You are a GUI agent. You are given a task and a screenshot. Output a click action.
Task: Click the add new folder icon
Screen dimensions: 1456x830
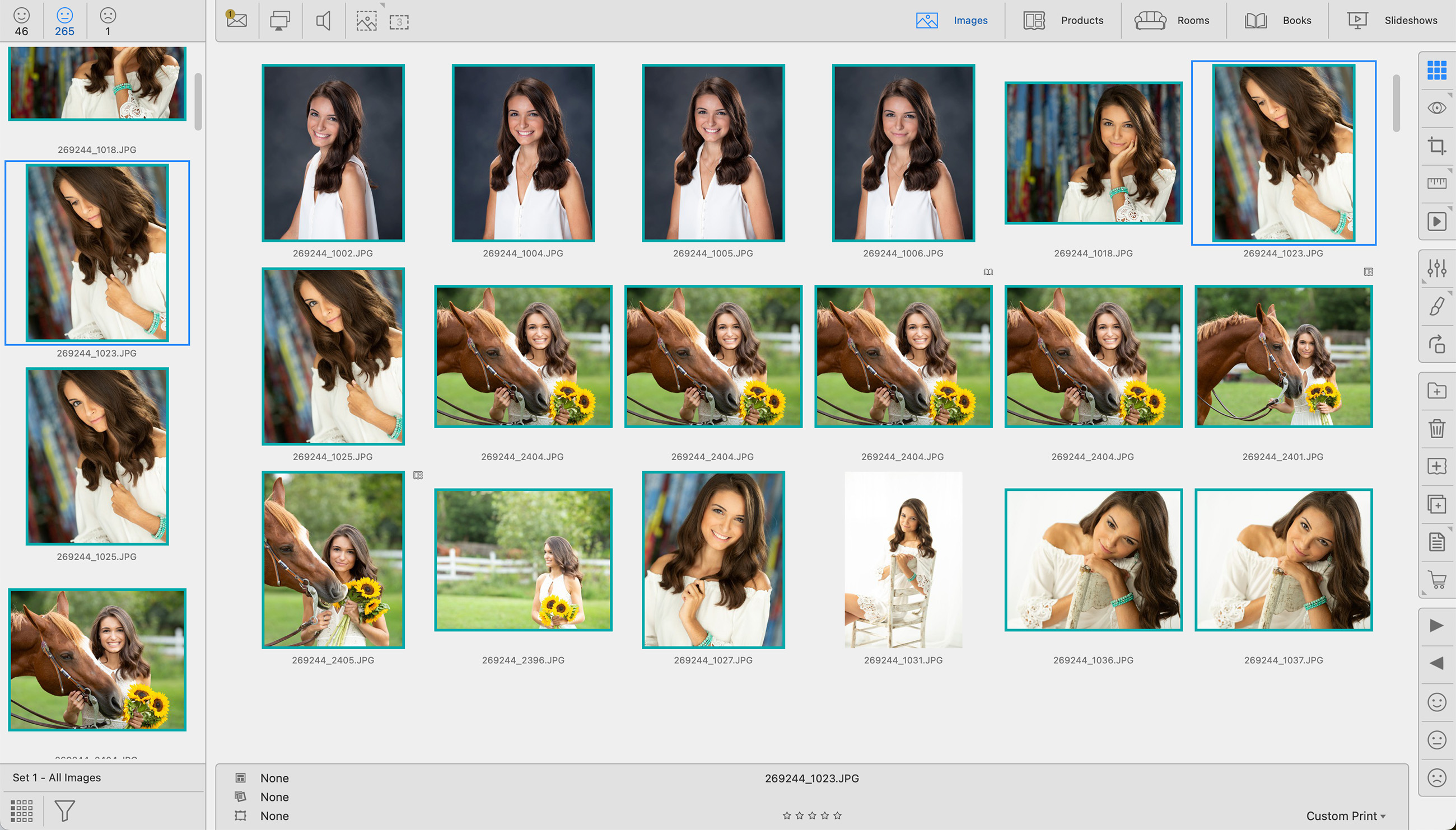[x=1436, y=391]
